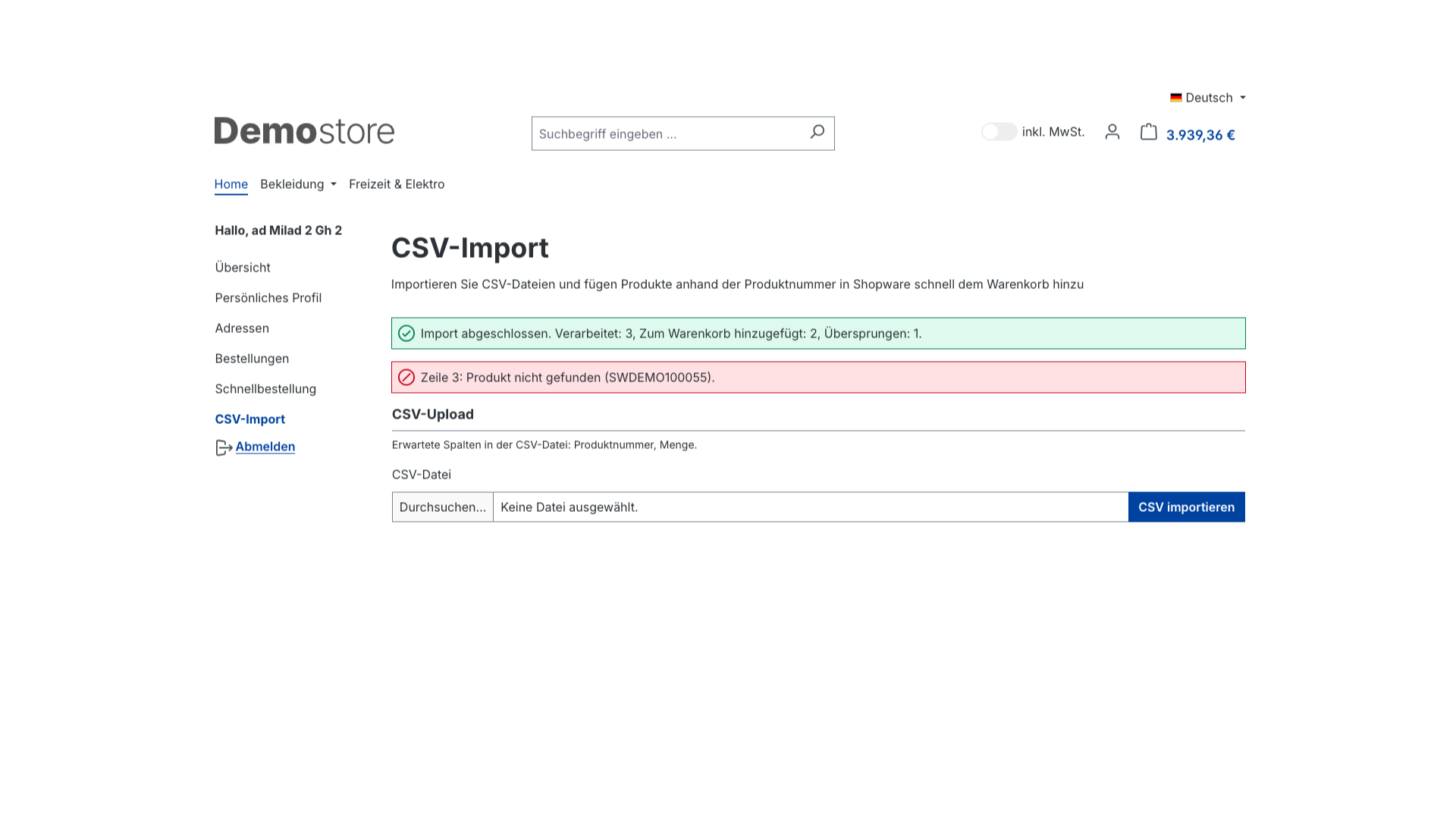Expand the Deutsch language dropdown

click(x=1209, y=98)
